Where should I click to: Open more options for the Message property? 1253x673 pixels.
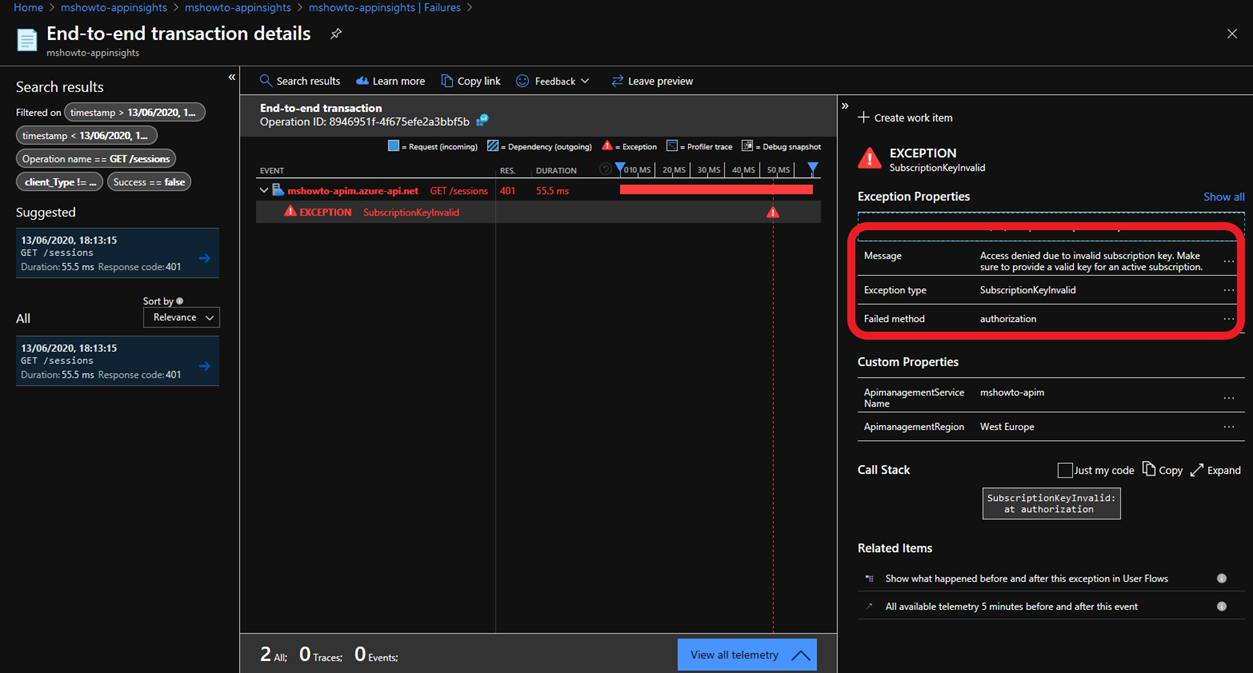pyautogui.click(x=1229, y=262)
